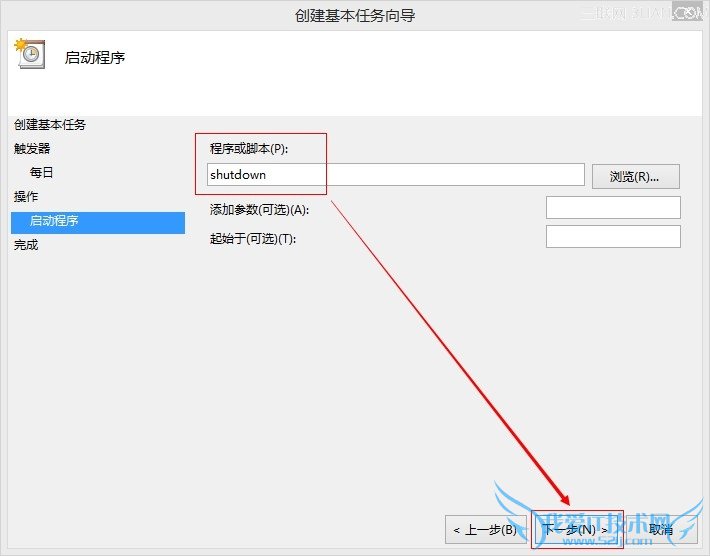Open the 浏览(R)... browse button

pos(636,177)
